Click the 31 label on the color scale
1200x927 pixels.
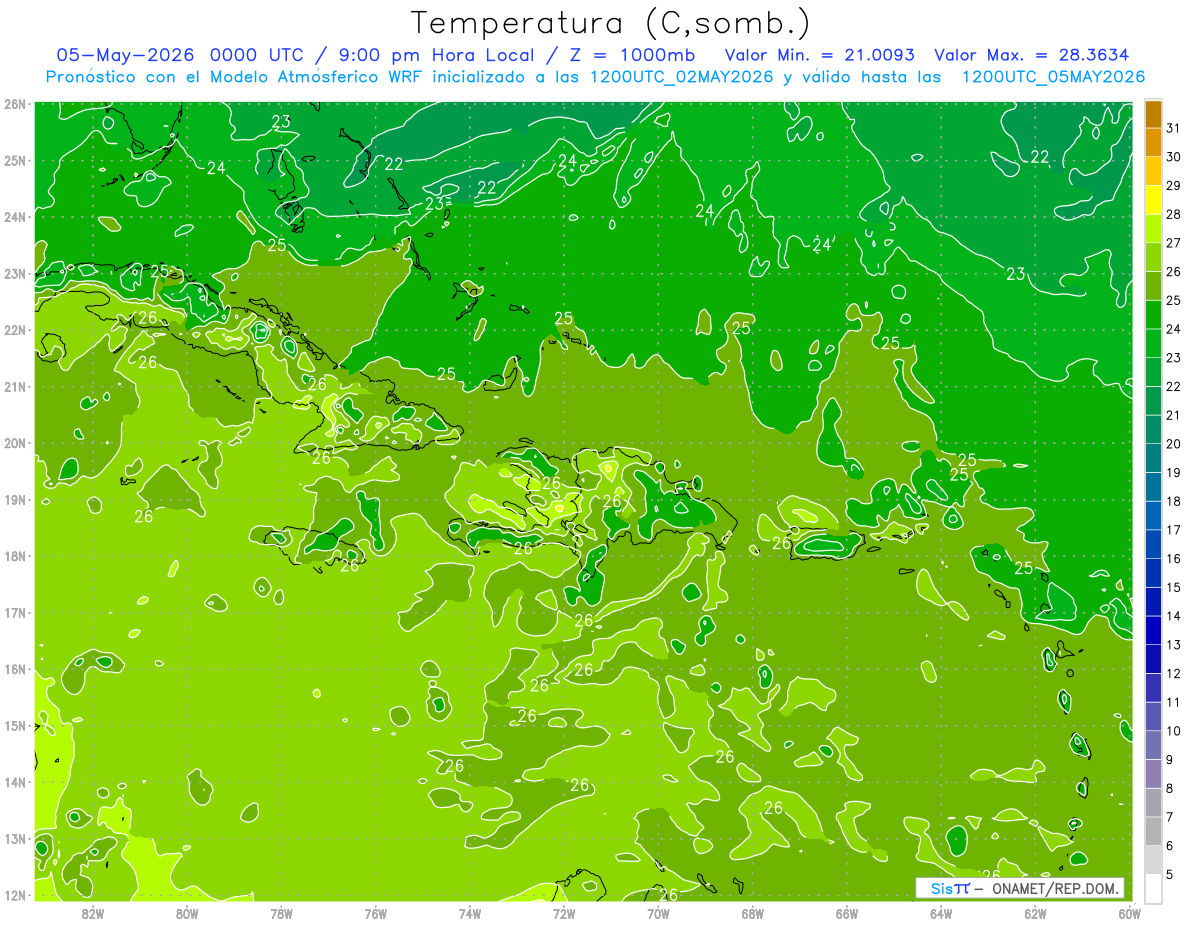pos(1173,128)
